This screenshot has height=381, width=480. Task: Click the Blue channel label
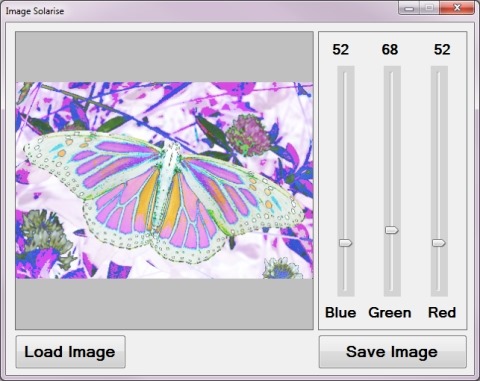tap(340, 313)
